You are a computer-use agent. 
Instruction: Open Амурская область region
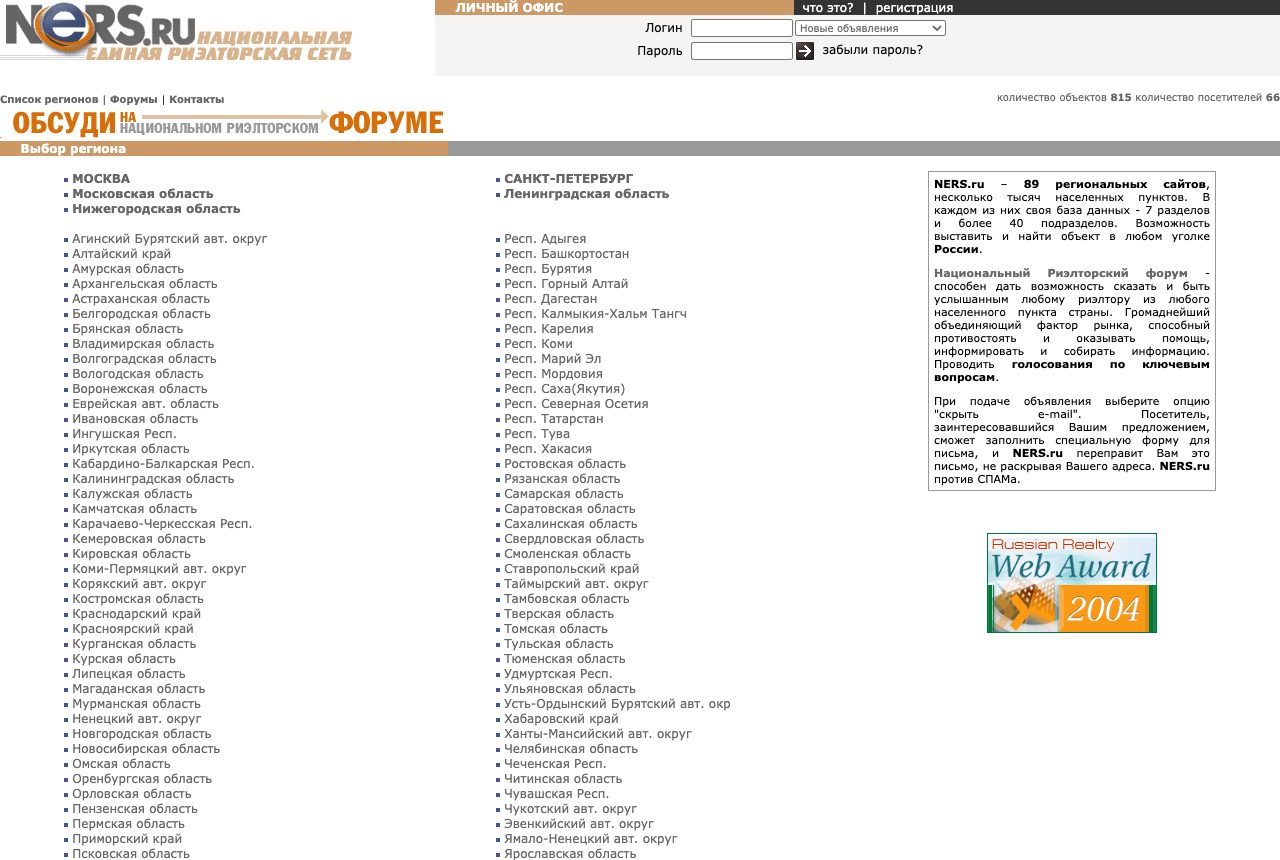128,269
